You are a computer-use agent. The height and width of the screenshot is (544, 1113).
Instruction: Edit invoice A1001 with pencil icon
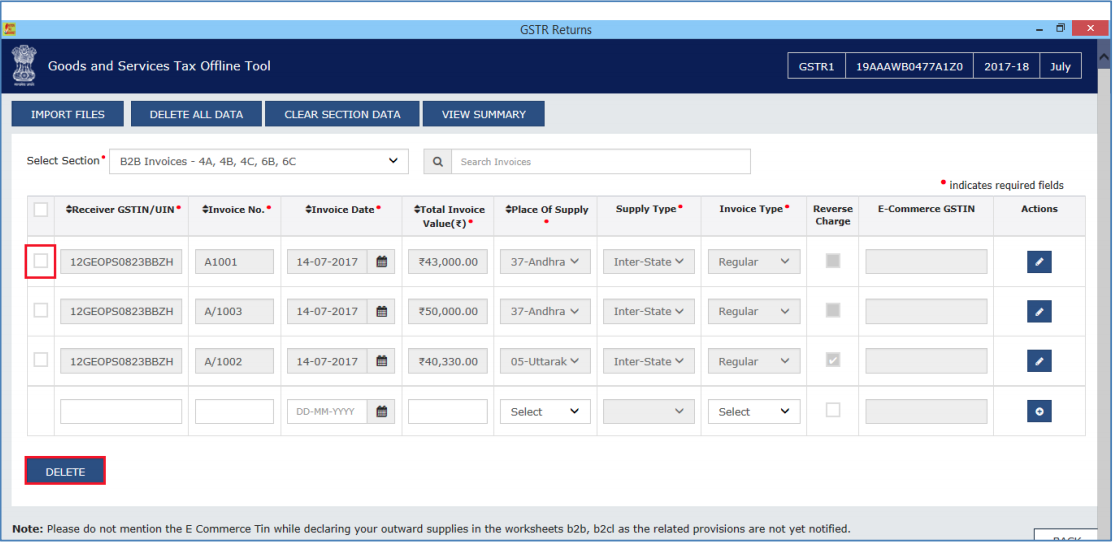1039,262
